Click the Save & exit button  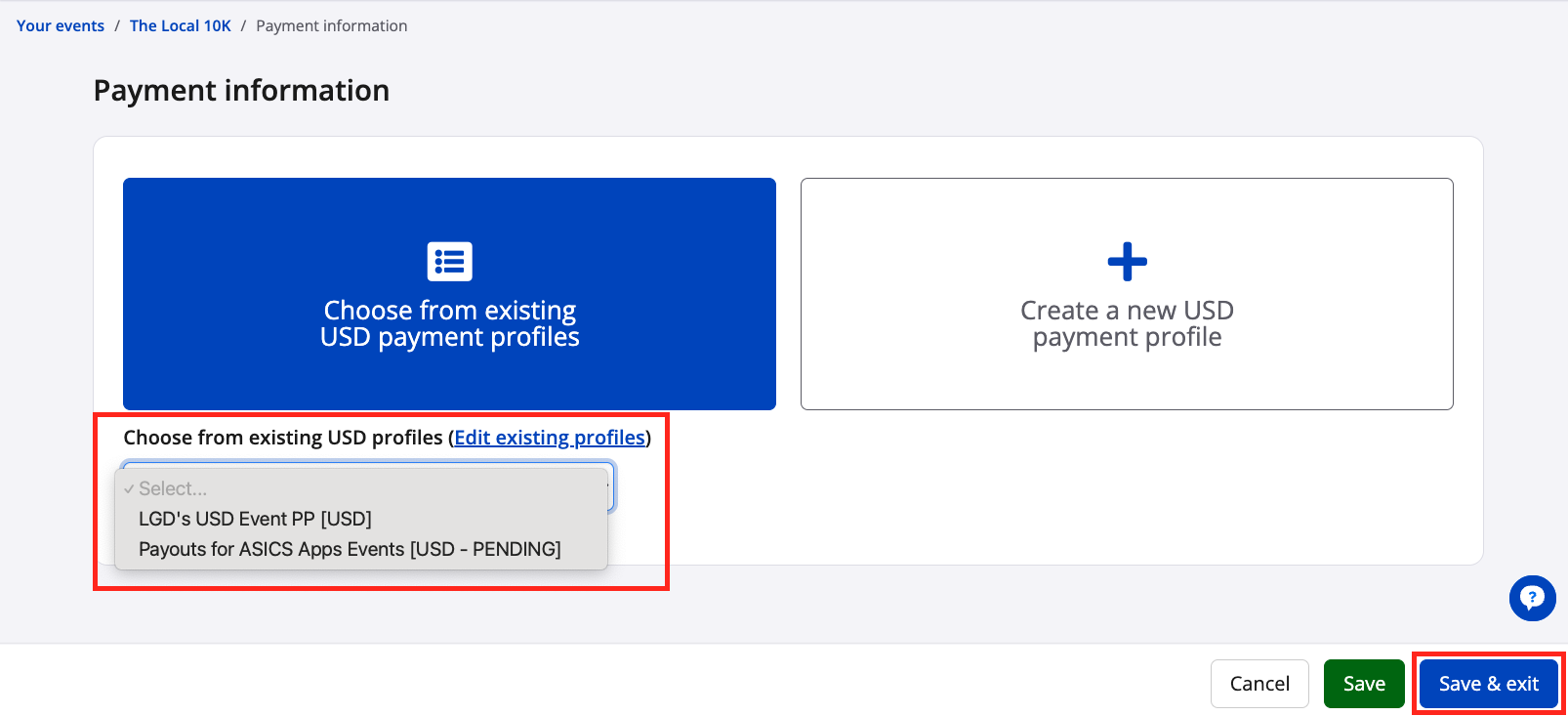pos(1488,684)
